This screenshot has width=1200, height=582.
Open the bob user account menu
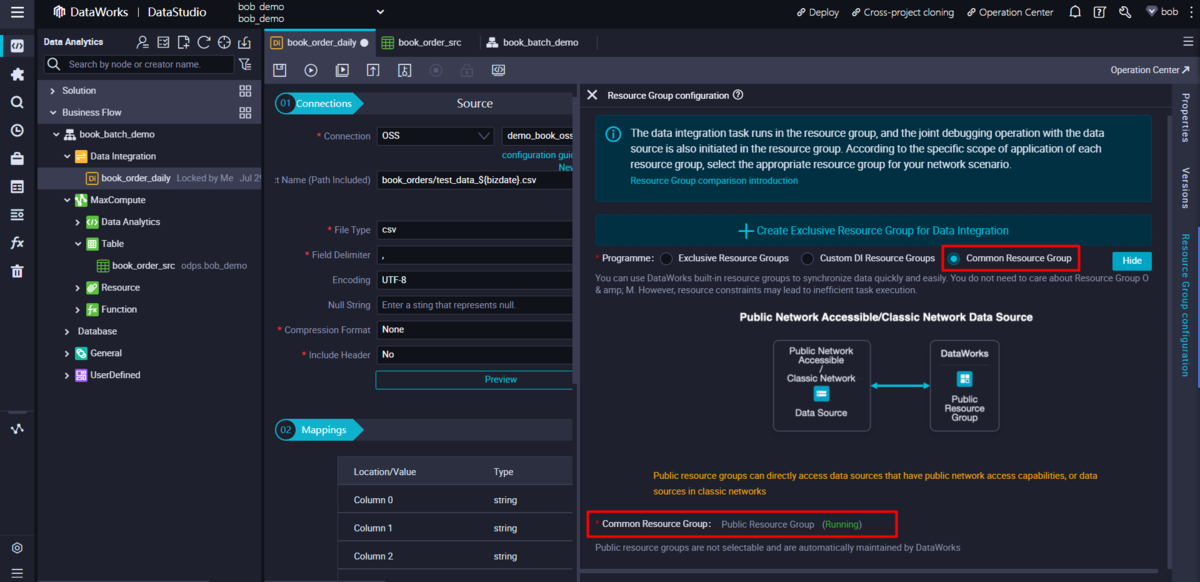coord(1164,12)
